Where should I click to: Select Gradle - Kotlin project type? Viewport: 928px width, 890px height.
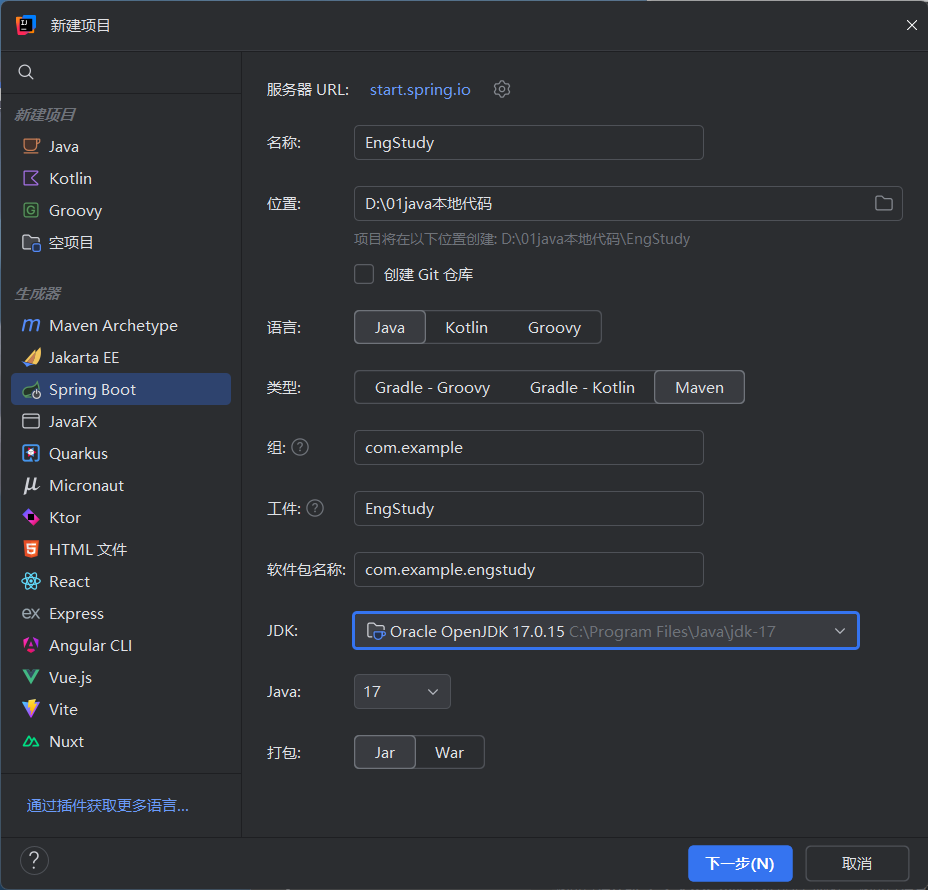click(582, 388)
